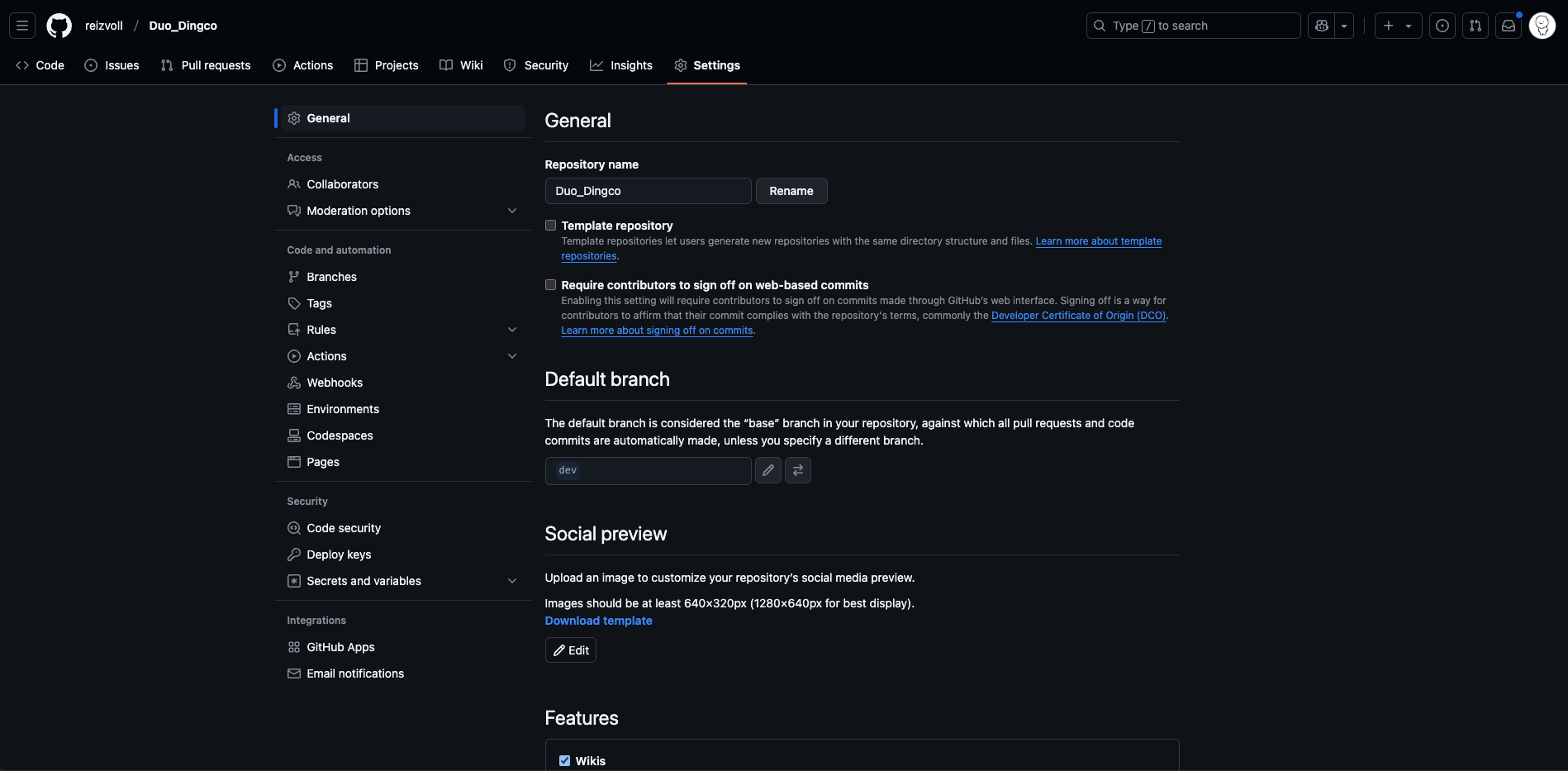This screenshot has width=1568, height=771.
Task: Open Branches settings
Action: [x=403, y=277]
